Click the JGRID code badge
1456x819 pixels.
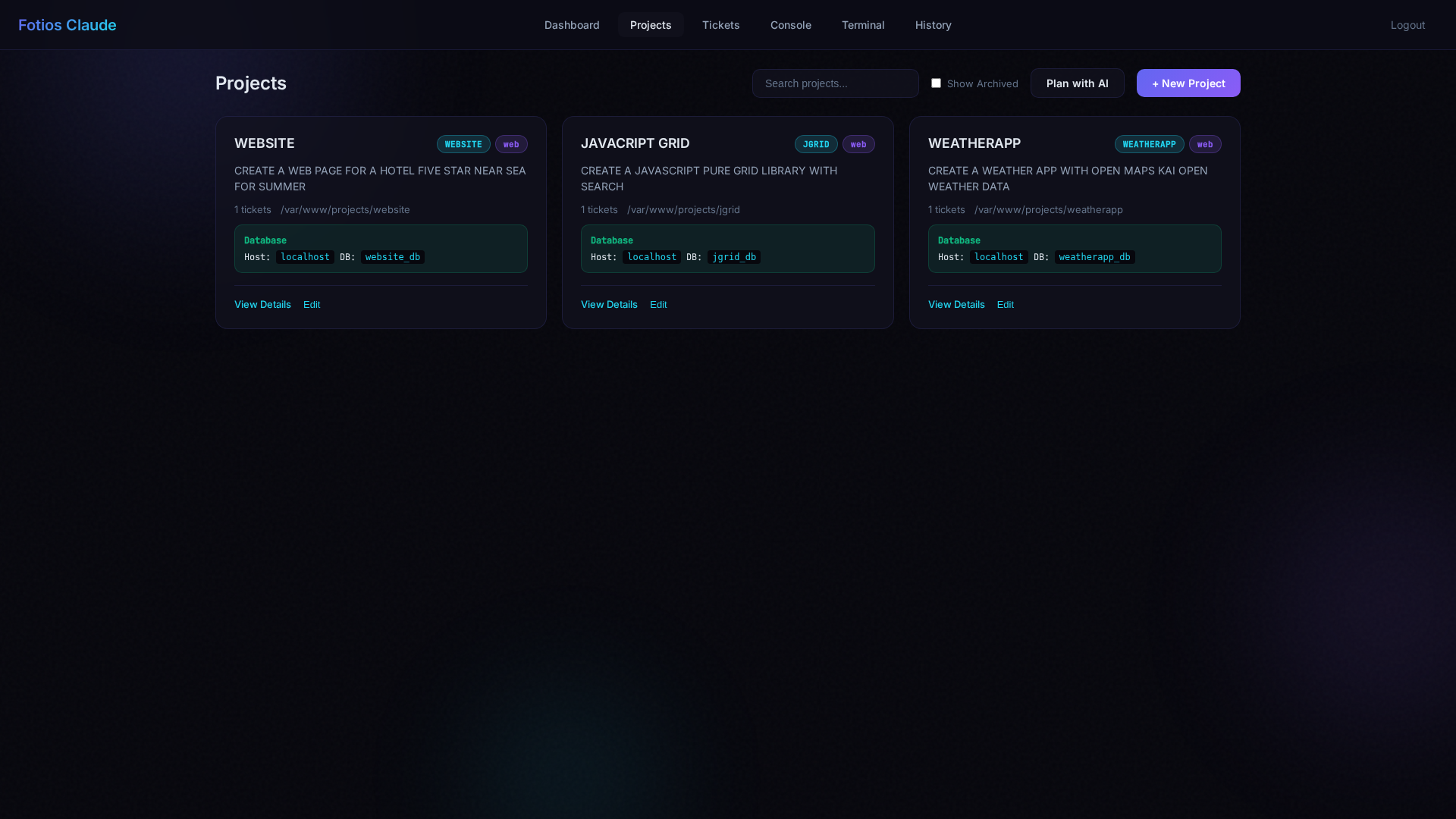point(815,144)
